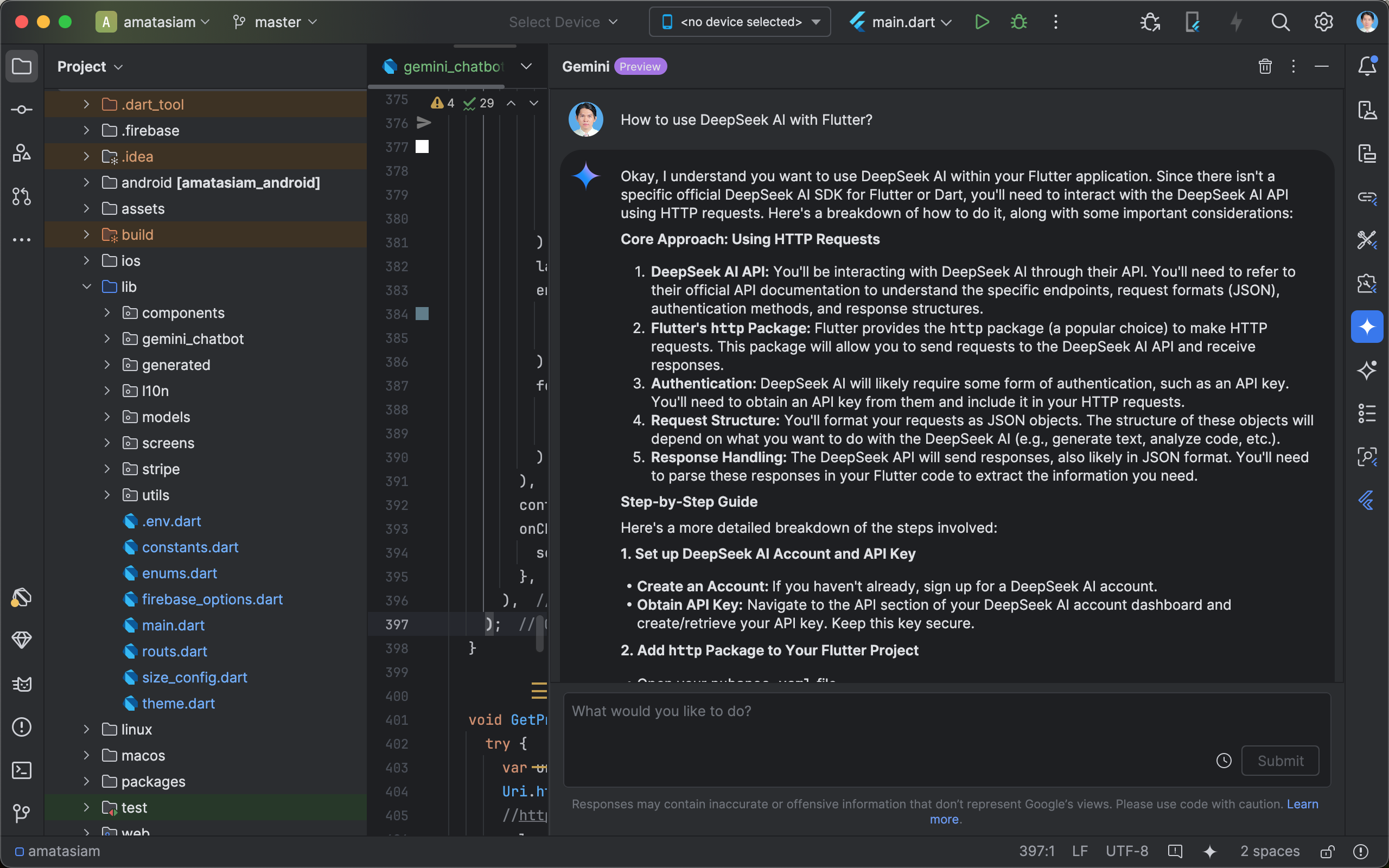The image size is (1389, 868).
Task: Open firebase_options.dart file
Action: click(x=212, y=599)
